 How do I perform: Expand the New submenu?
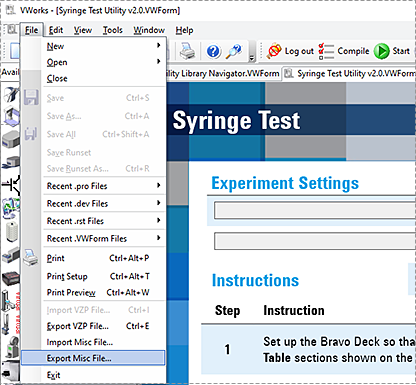tap(104, 46)
